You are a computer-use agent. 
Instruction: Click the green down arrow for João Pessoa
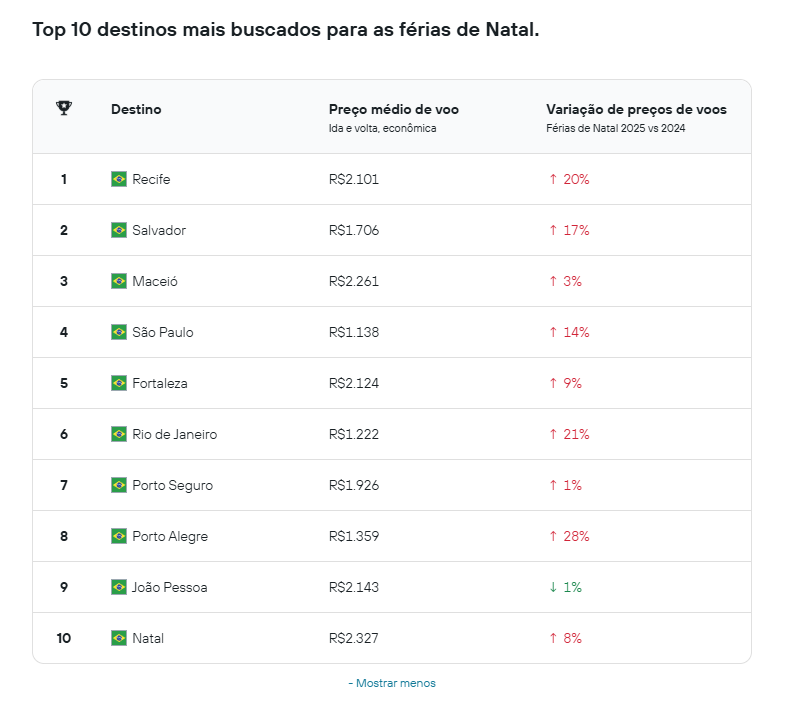(553, 587)
